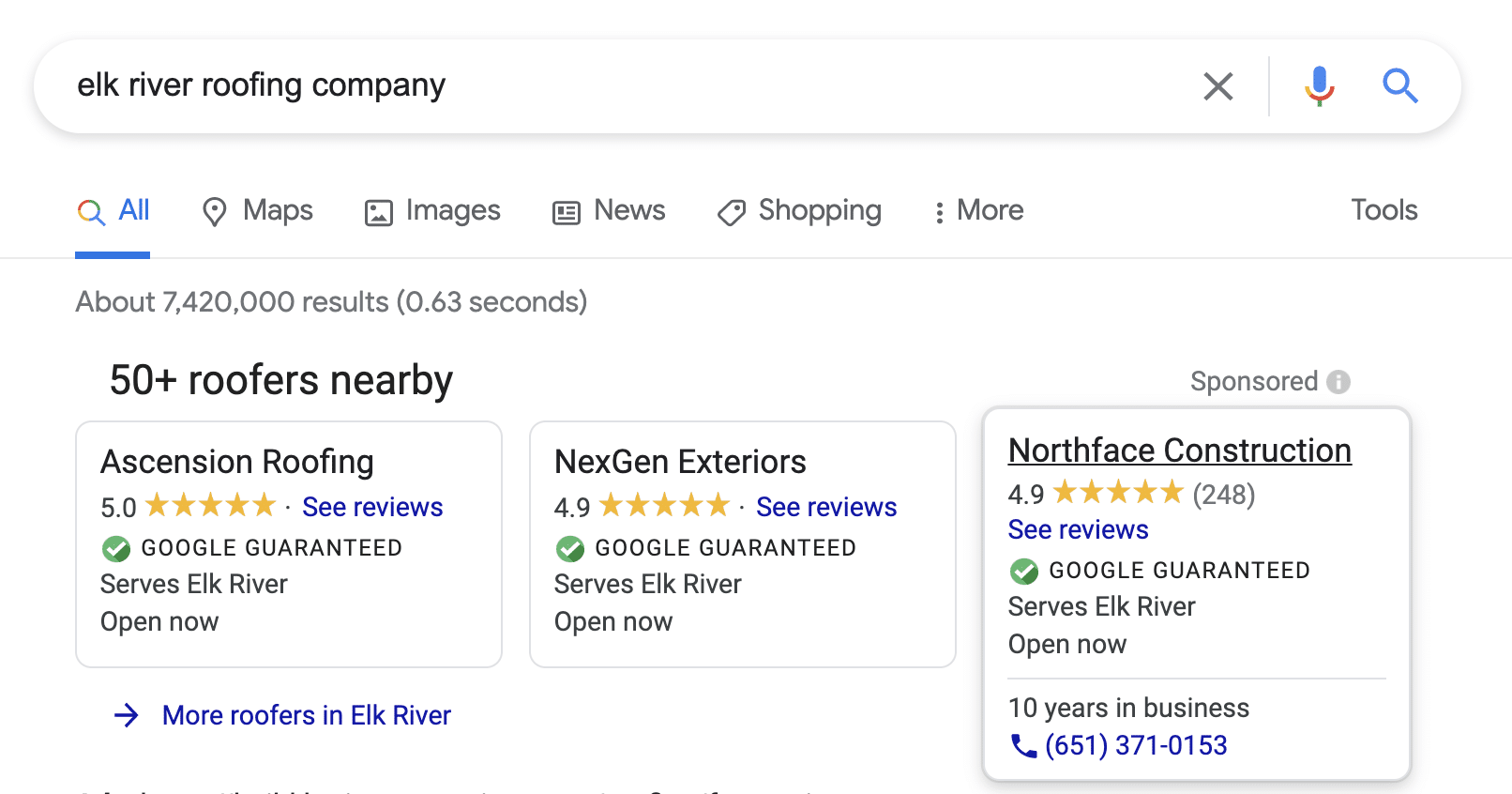Start voice search with microphone icon

pyautogui.click(x=1319, y=86)
